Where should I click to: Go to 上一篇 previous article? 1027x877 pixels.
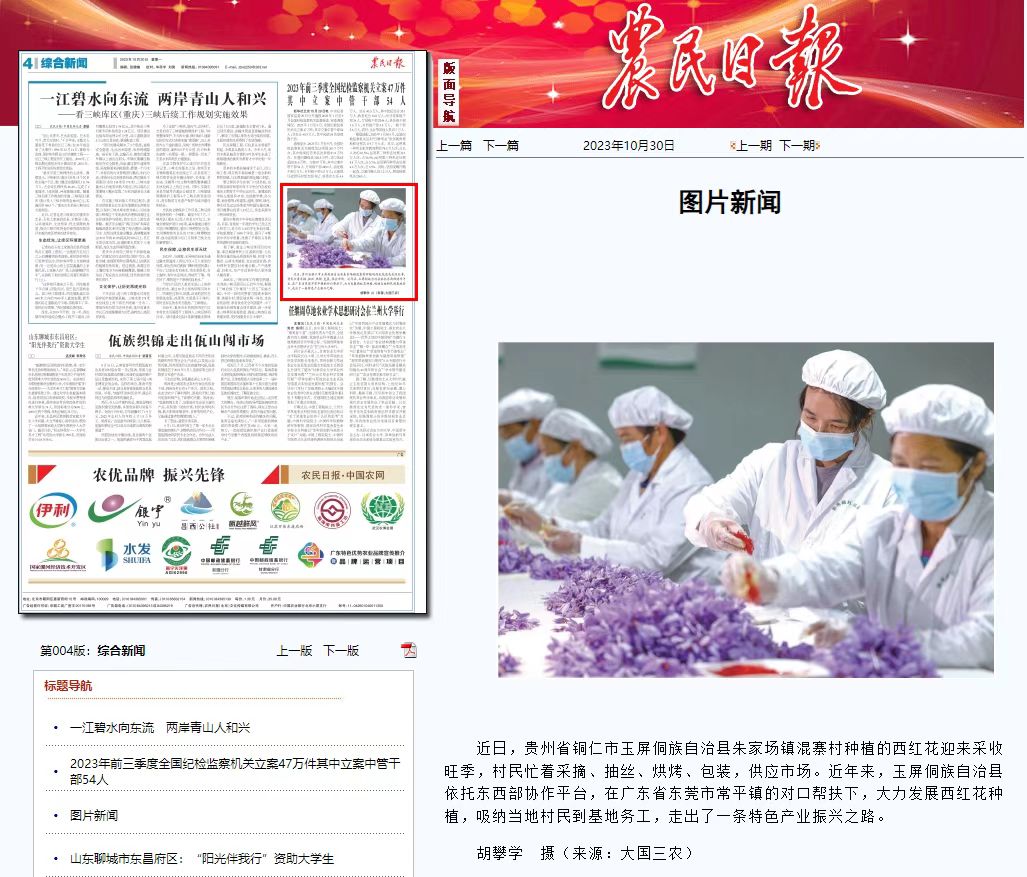[454, 145]
